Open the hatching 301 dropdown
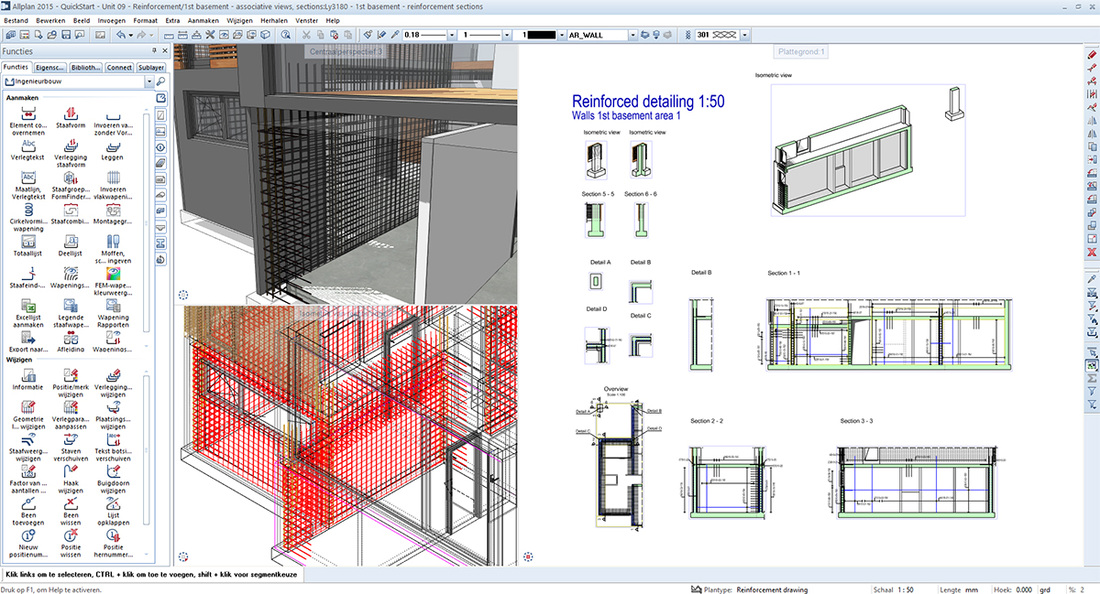 tap(744, 34)
